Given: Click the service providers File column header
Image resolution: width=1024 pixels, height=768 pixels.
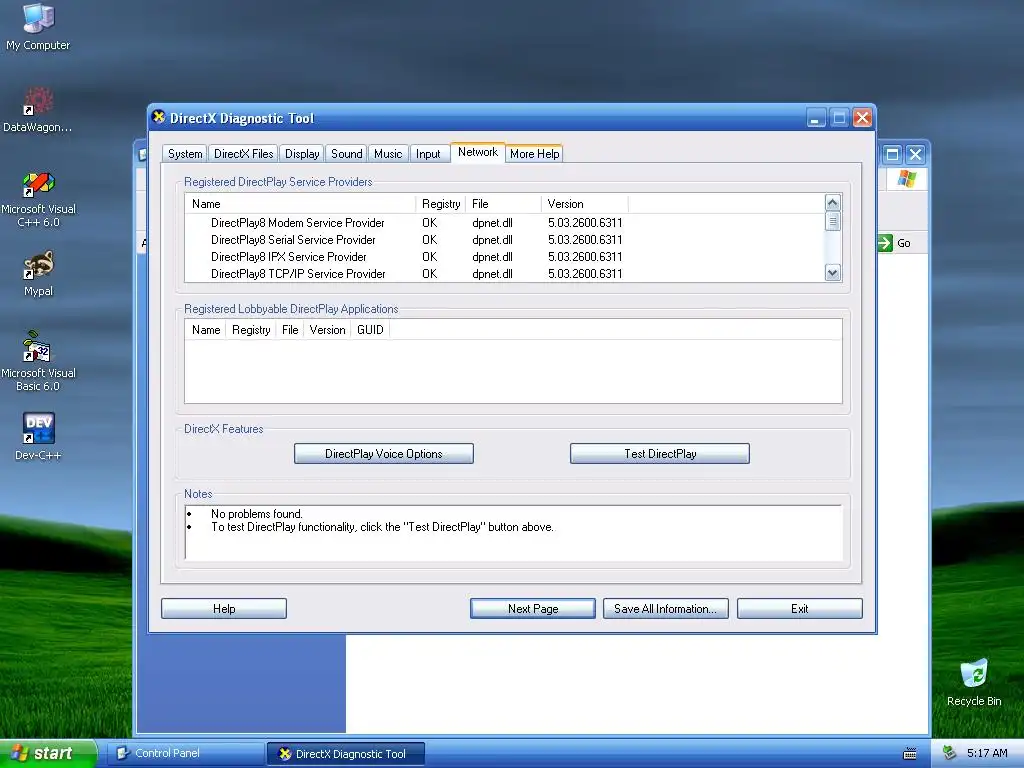Looking at the screenshot, I should (x=504, y=204).
